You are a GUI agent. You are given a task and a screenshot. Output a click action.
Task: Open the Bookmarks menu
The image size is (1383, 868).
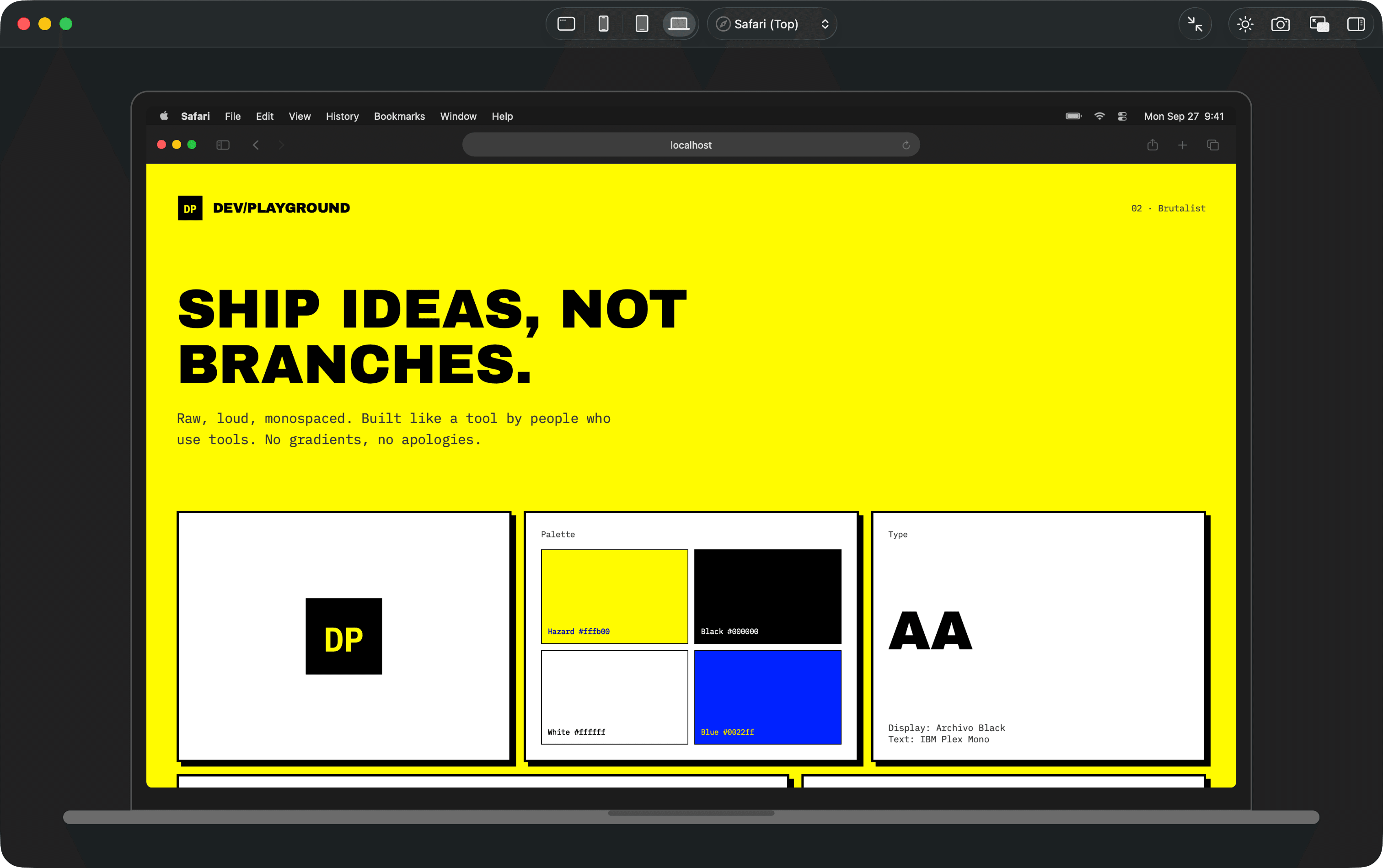(400, 116)
